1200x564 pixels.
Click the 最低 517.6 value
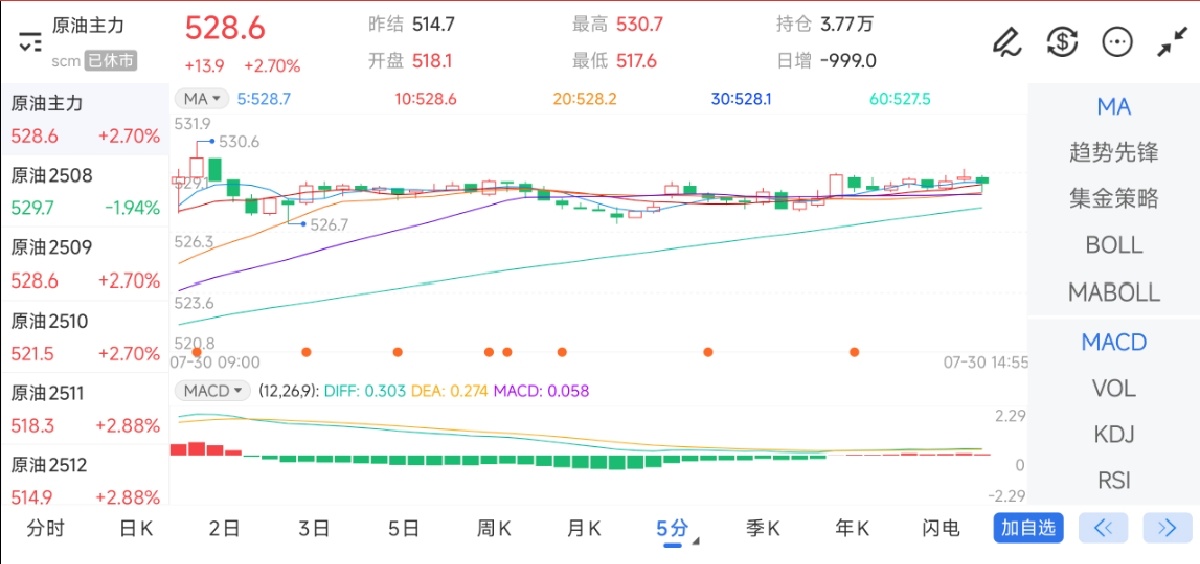coord(637,61)
